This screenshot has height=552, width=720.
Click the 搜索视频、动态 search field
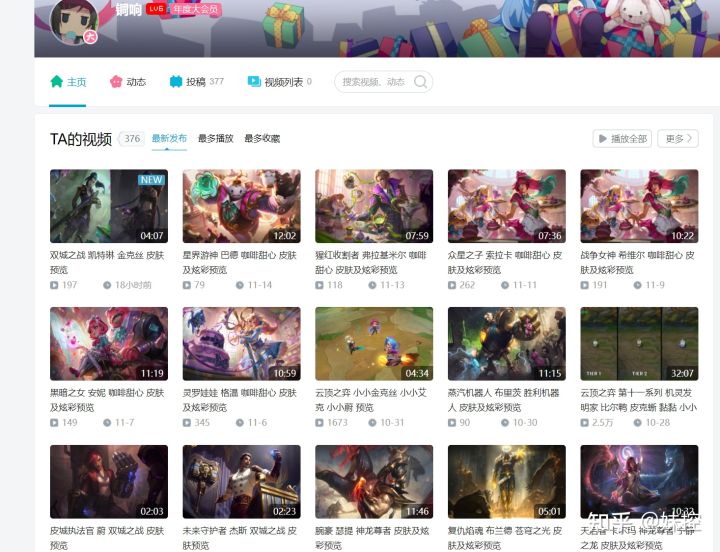383,82
